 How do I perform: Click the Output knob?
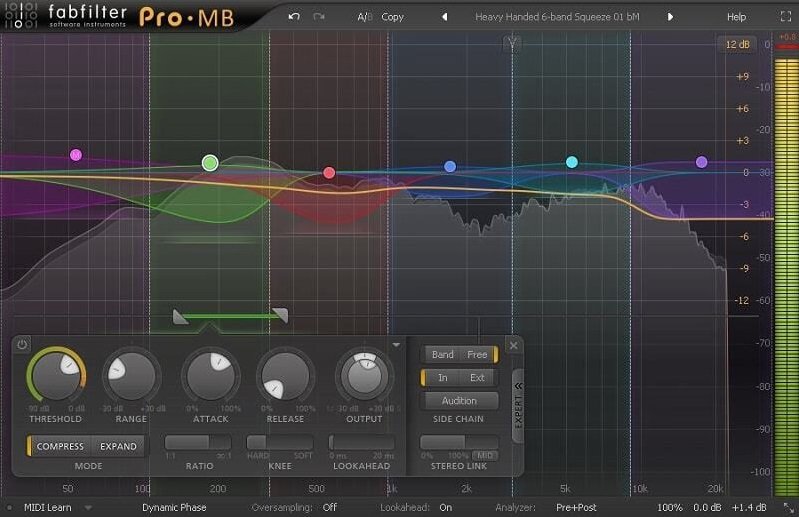pos(364,376)
